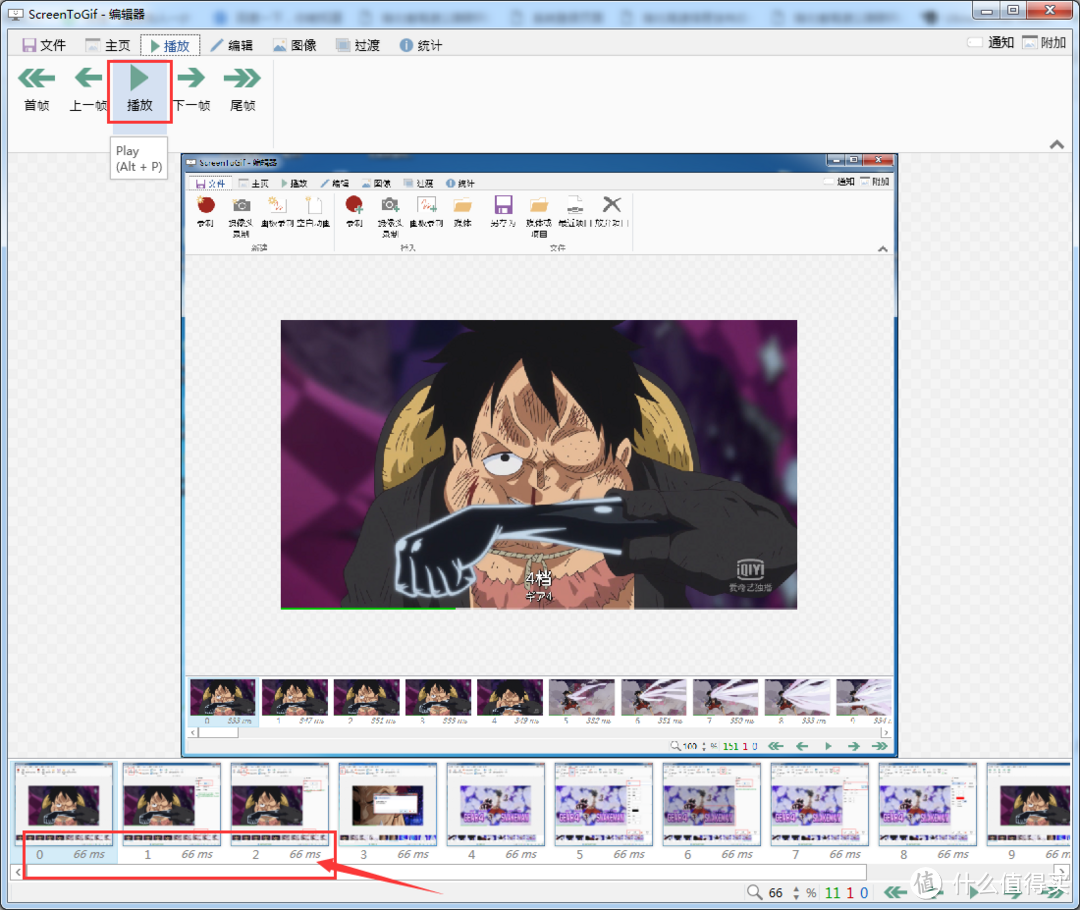The width and height of the screenshot is (1080, 910).
Task: Open the 过渡 (Transitions) tab
Action: click(x=358, y=45)
